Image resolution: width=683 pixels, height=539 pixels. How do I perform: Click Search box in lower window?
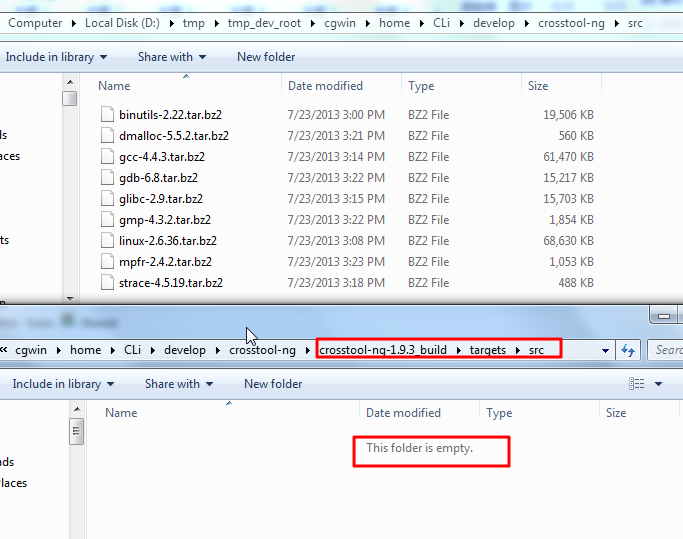tap(665, 350)
